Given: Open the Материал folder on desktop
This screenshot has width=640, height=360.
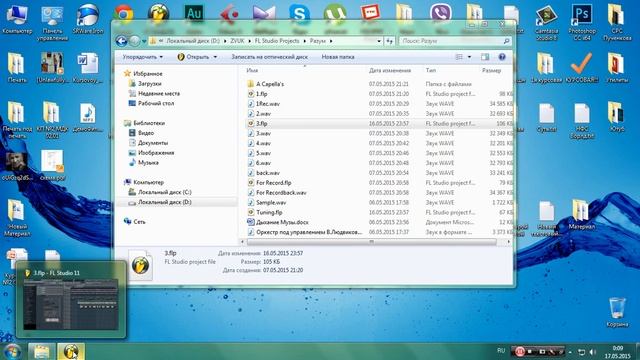Looking at the screenshot, I should pyautogui.click(x=582, y=214).
